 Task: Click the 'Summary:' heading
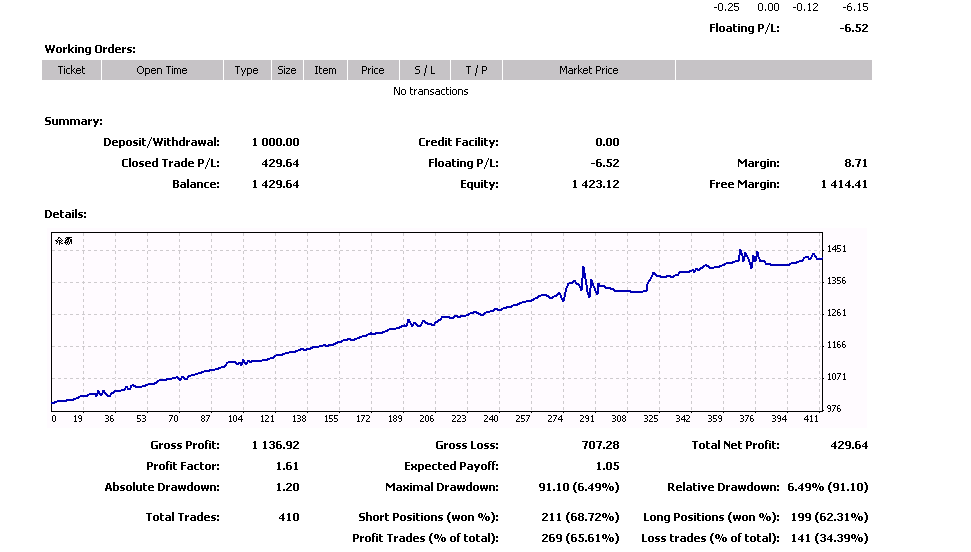(73, 121)
